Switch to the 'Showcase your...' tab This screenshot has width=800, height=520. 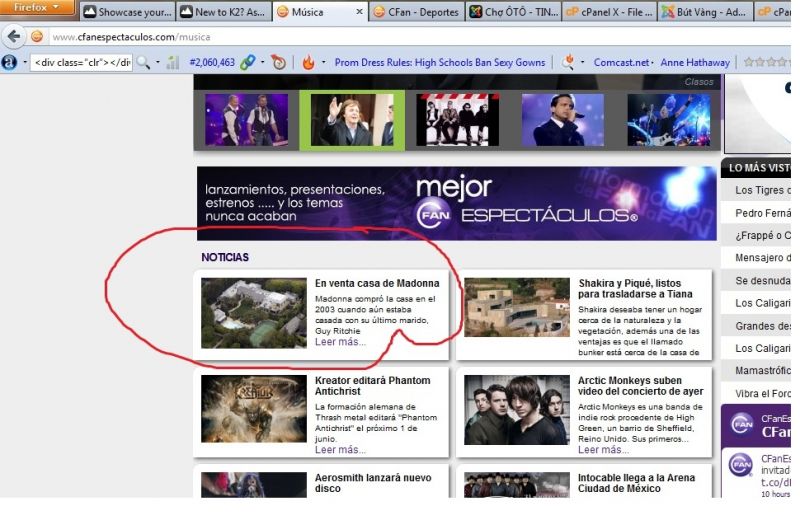[128, 12]
